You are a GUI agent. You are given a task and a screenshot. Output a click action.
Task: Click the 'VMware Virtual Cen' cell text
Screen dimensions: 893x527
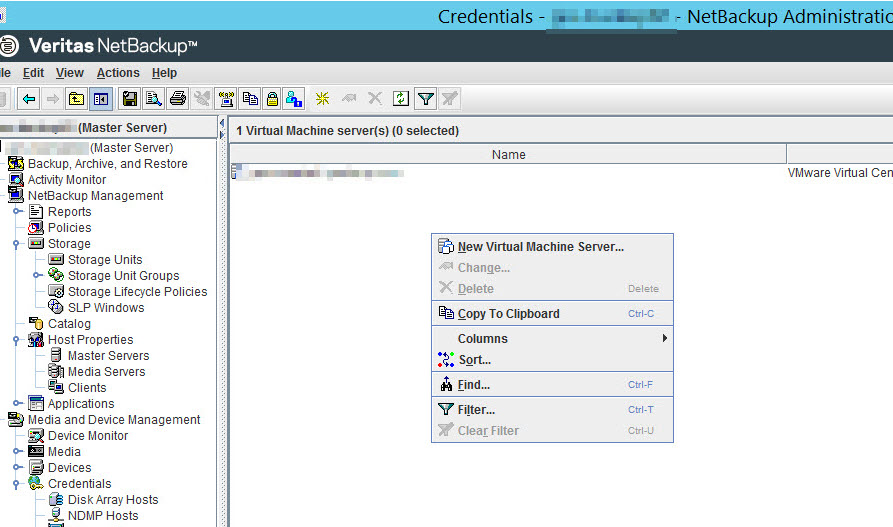840,173
